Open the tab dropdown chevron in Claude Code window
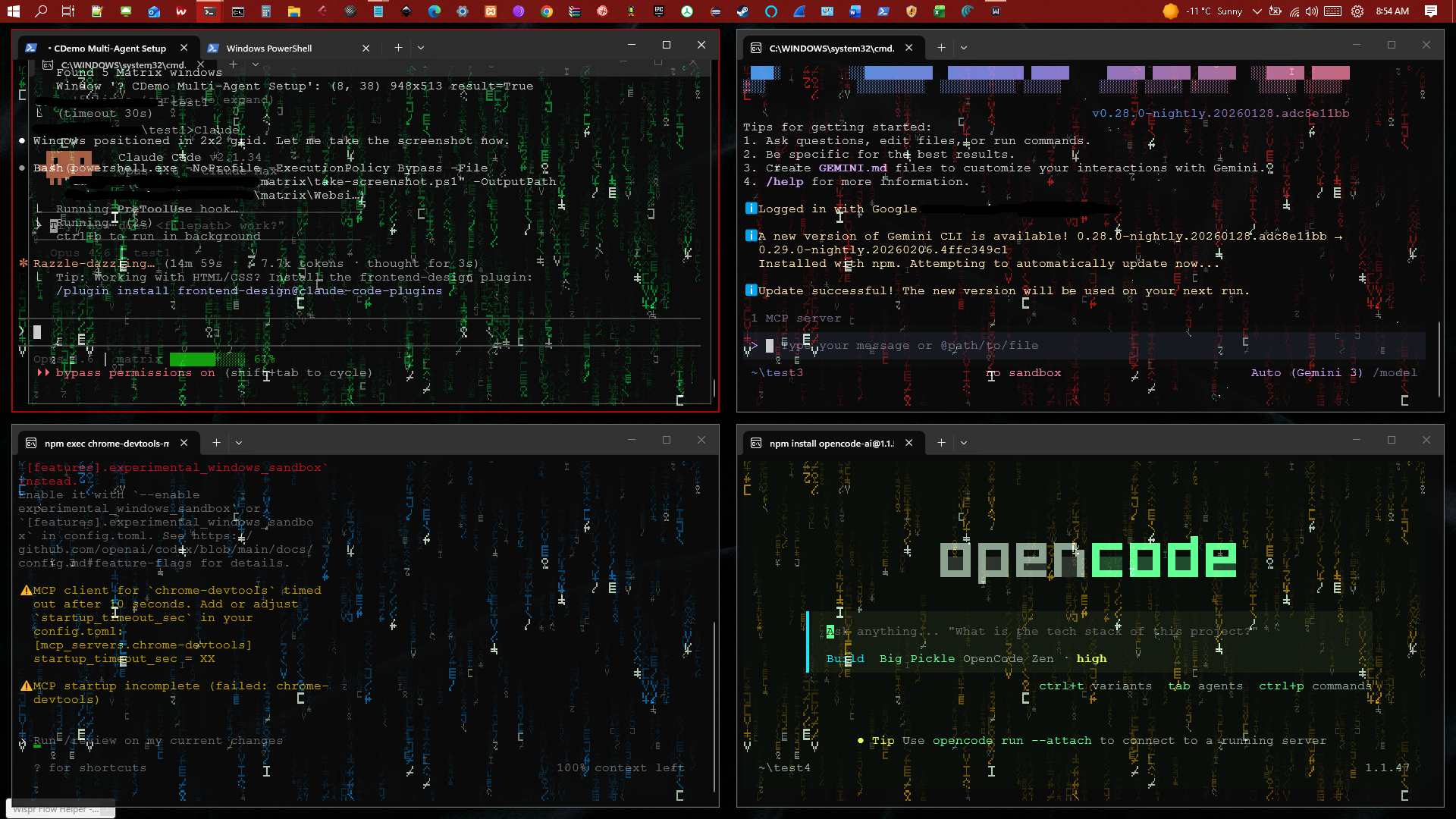The image size is (1456, 819). (421, 47)
